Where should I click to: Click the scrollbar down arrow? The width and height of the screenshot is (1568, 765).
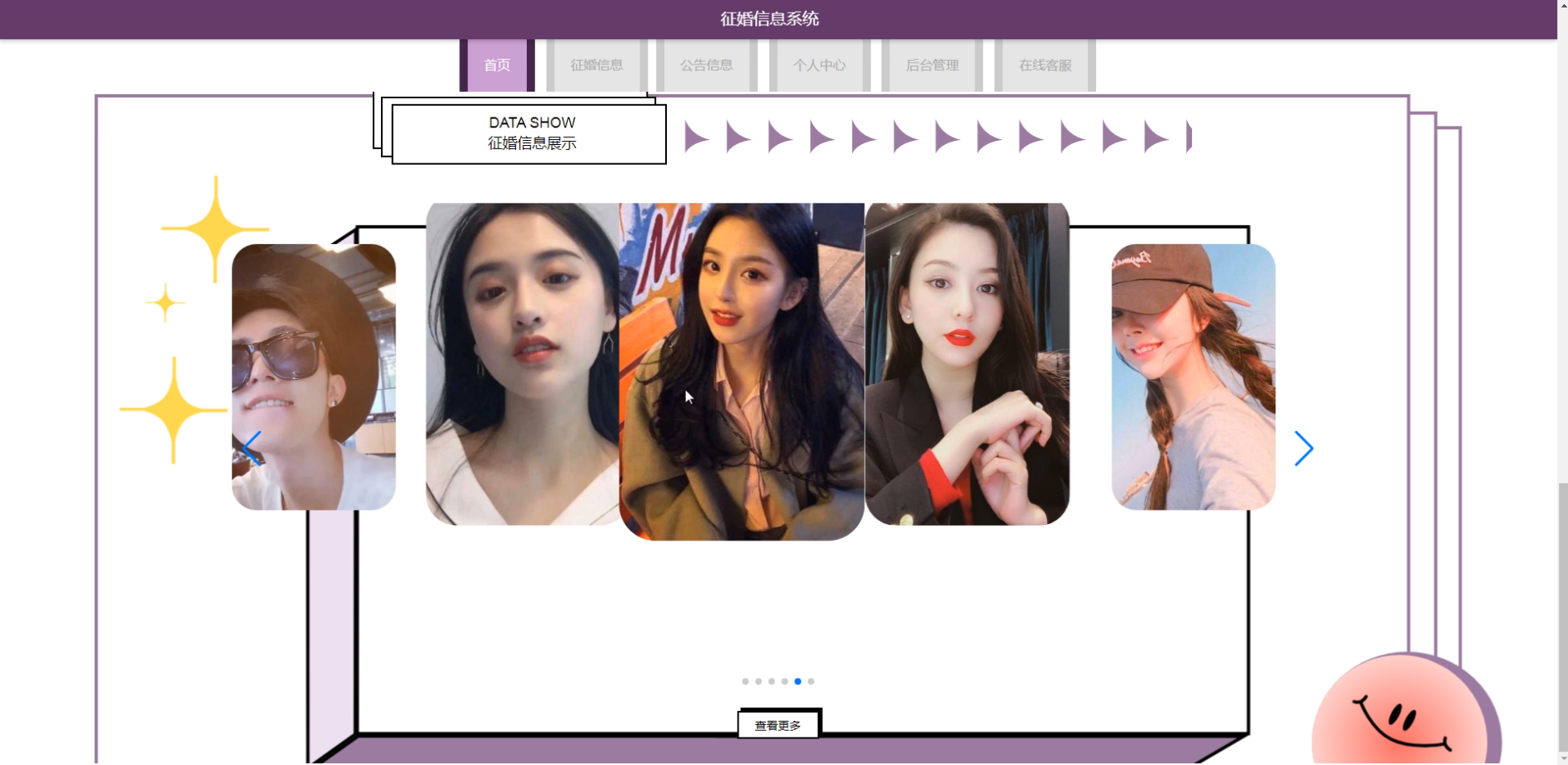(x=1562, y=757)
